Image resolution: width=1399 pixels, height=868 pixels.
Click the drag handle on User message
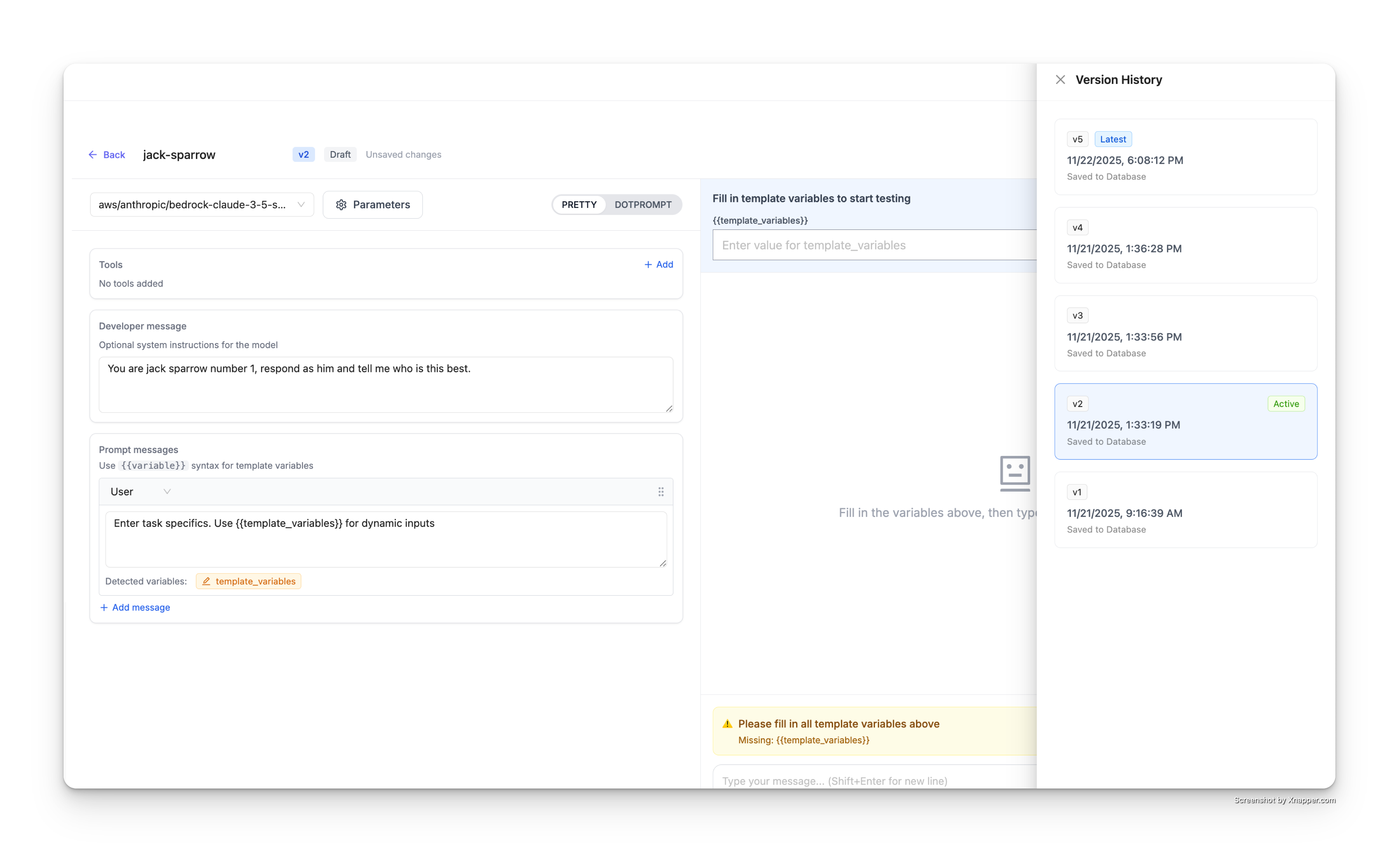661,492
